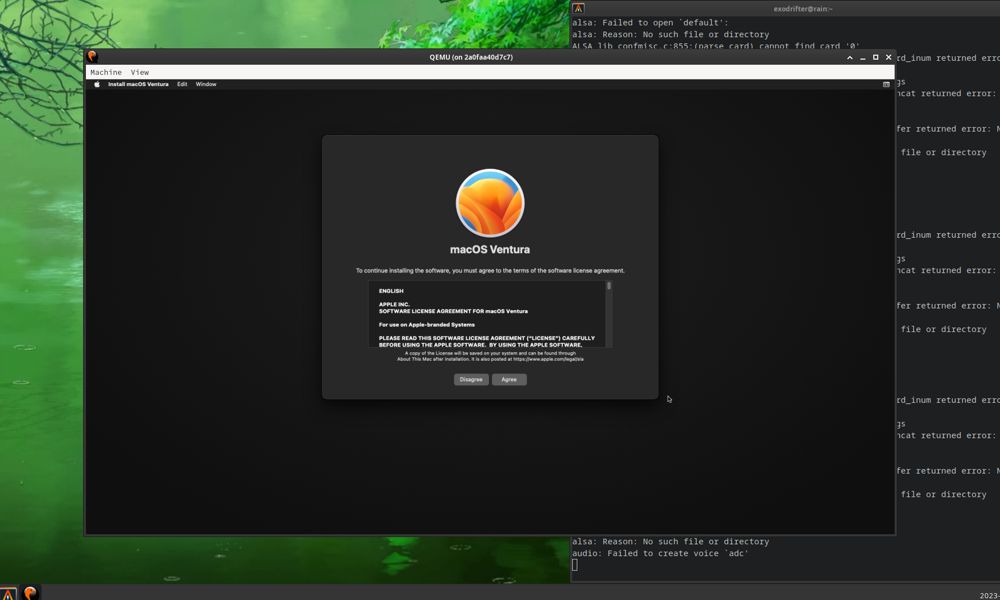Click the terminal window title bar icon
This screenshot has width=1000, height=600.
[x=578, y=8]
